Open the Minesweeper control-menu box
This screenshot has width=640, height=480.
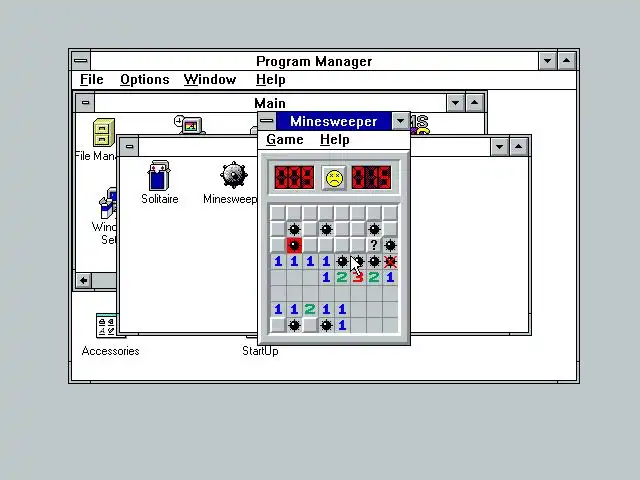click(x=267, y=121)
